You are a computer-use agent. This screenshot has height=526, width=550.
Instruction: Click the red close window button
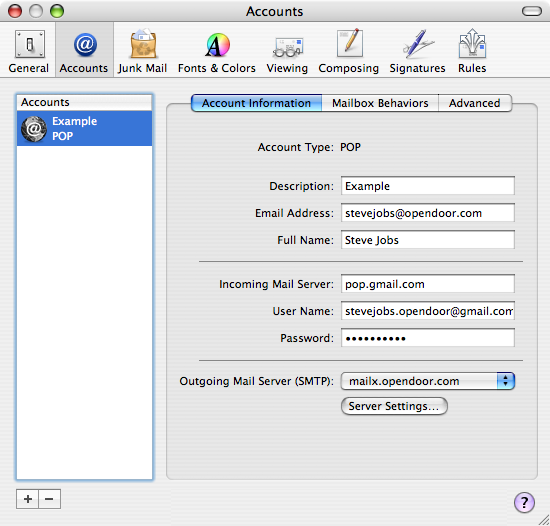[15, 11]
